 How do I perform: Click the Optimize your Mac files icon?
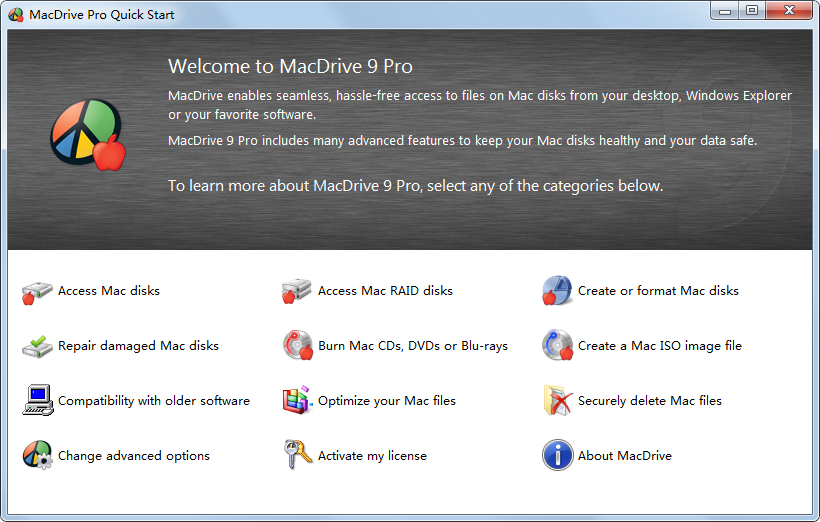coord(298,400)
